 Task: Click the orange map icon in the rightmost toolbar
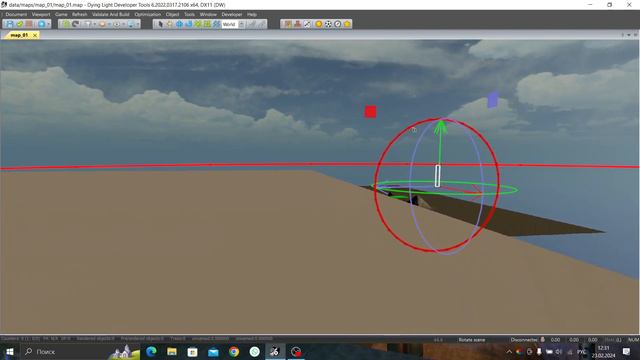288,24
